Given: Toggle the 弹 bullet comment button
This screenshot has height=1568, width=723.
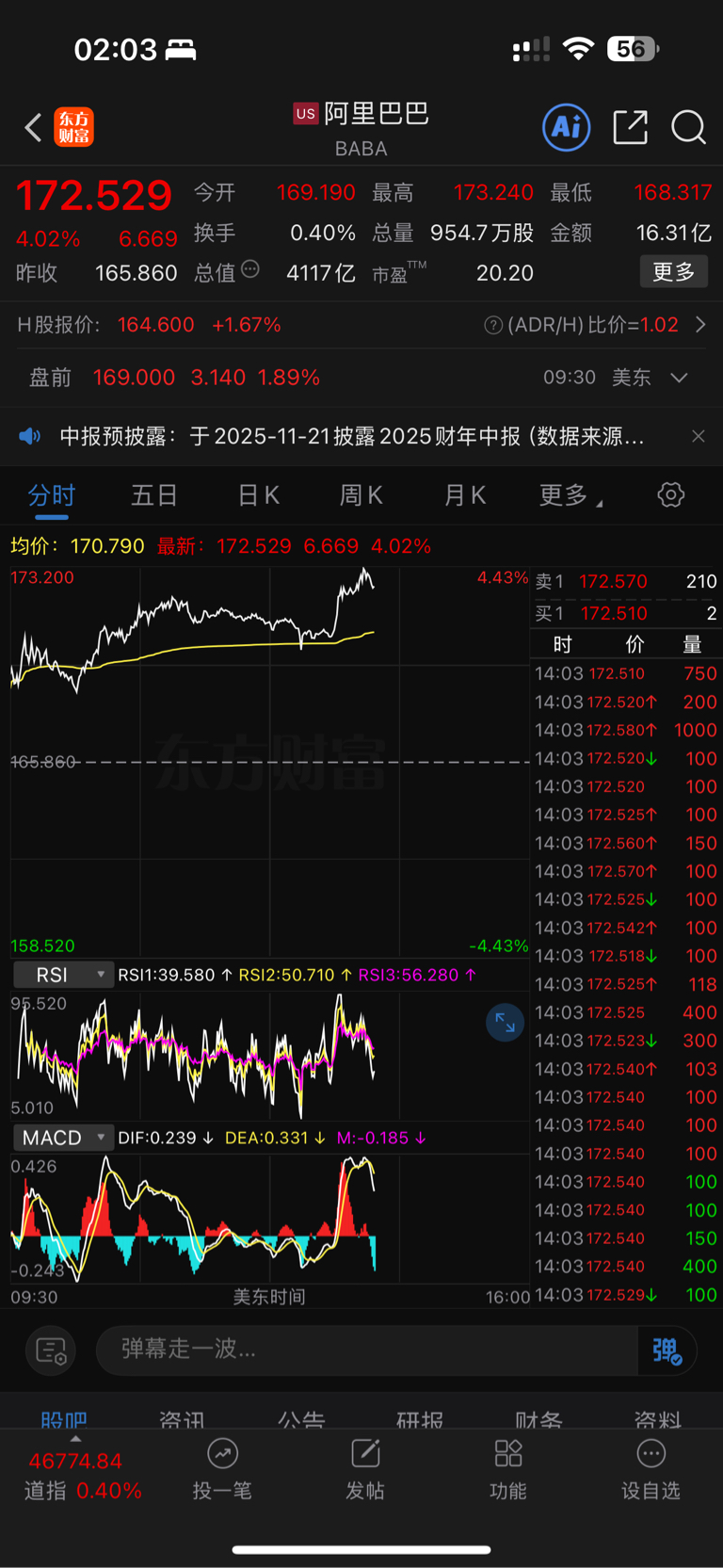Looking at the screenshot, I should (x=667, y=1350).
